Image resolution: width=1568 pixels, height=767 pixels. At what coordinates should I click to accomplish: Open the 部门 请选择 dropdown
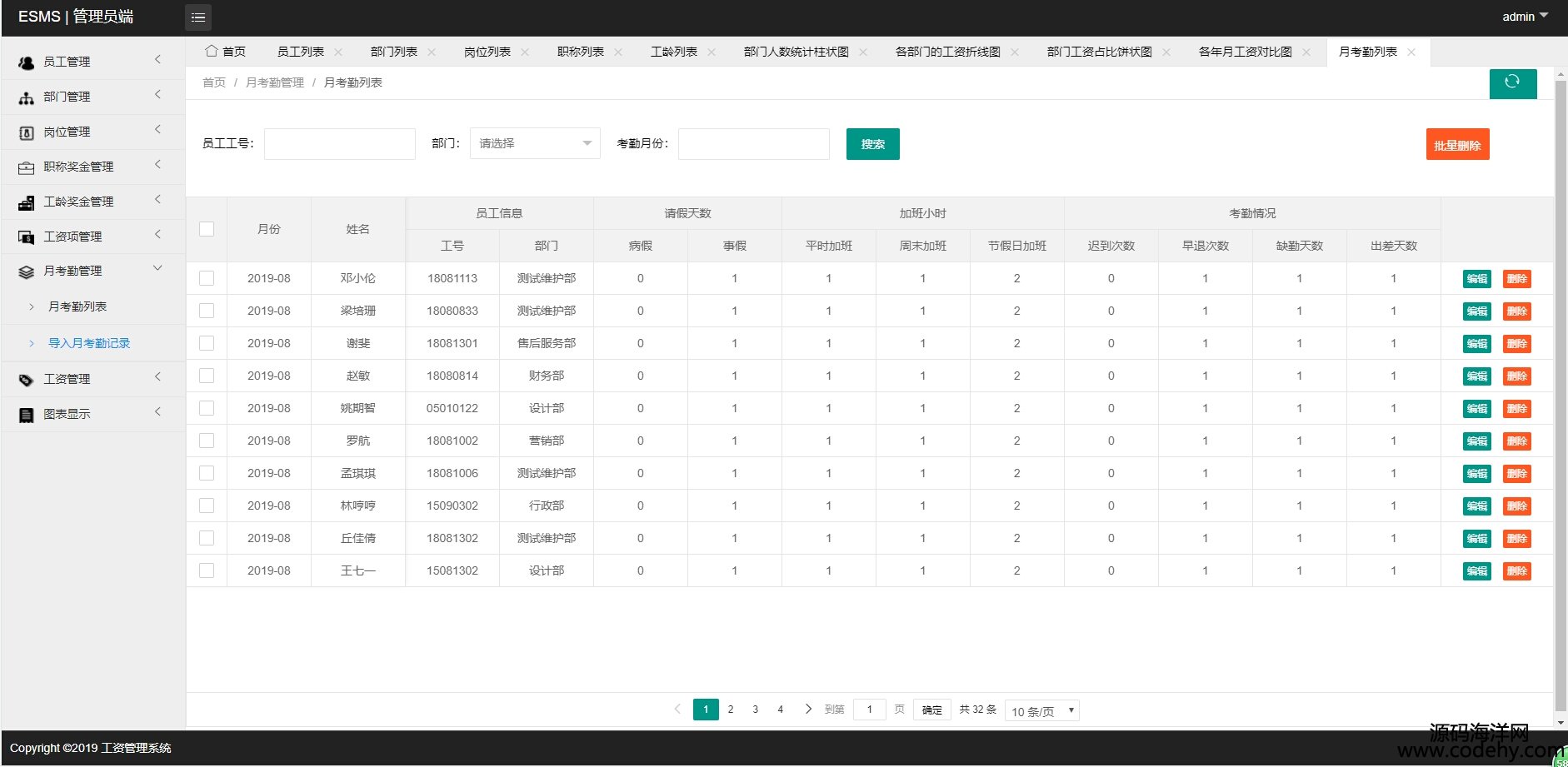(535, 143)
